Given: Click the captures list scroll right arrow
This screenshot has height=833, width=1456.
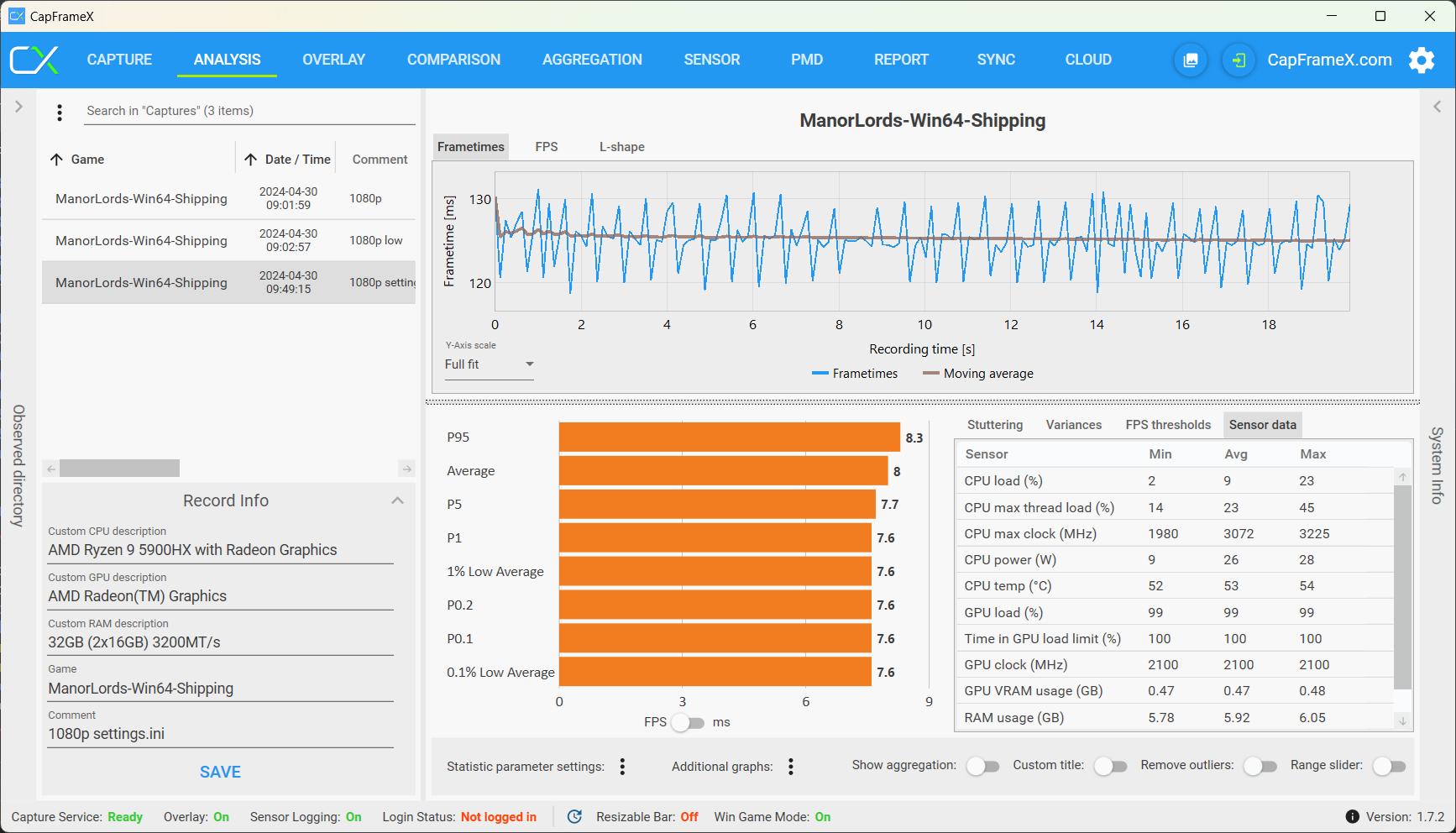Looking at the screenshot, I should [x=406, y=469].
